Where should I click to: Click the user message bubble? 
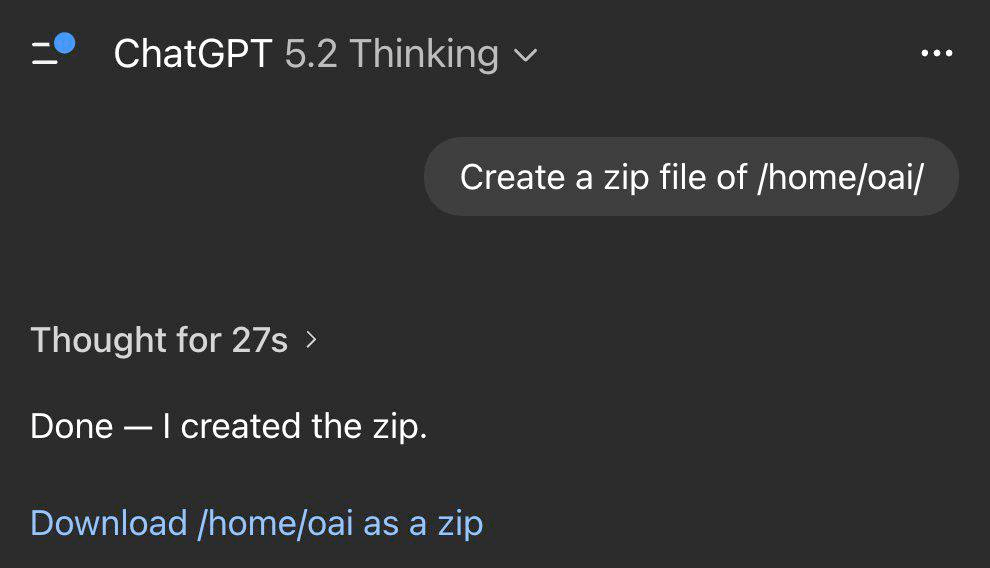[691, 177]
